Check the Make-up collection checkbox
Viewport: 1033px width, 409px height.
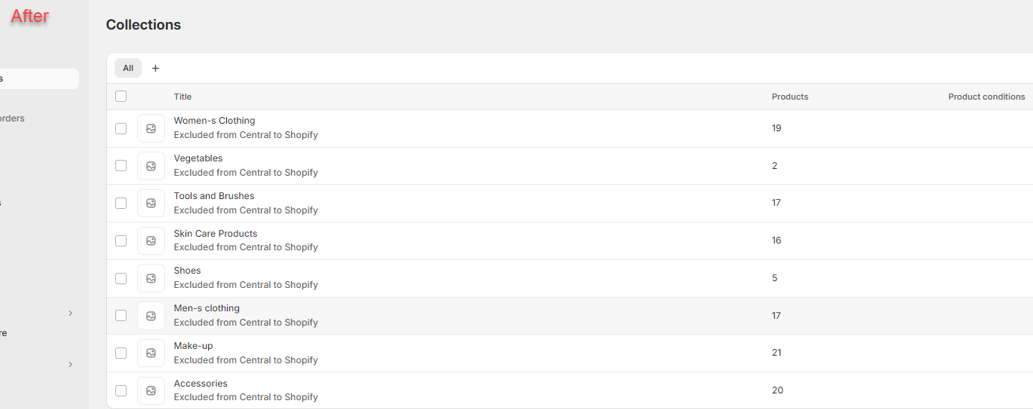click(x=121, y=353)
